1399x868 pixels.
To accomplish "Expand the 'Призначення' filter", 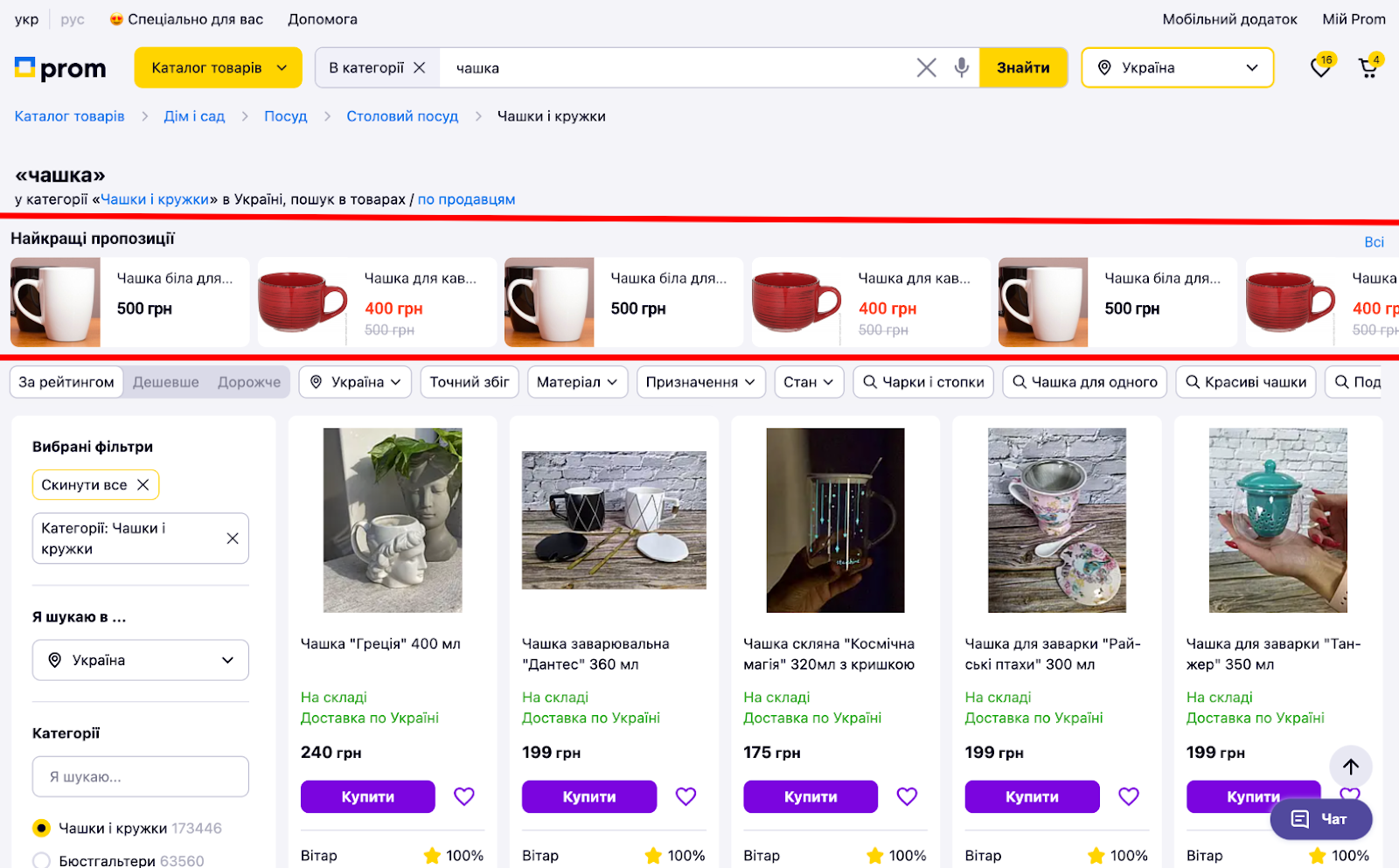I will [x=700, y=382].
